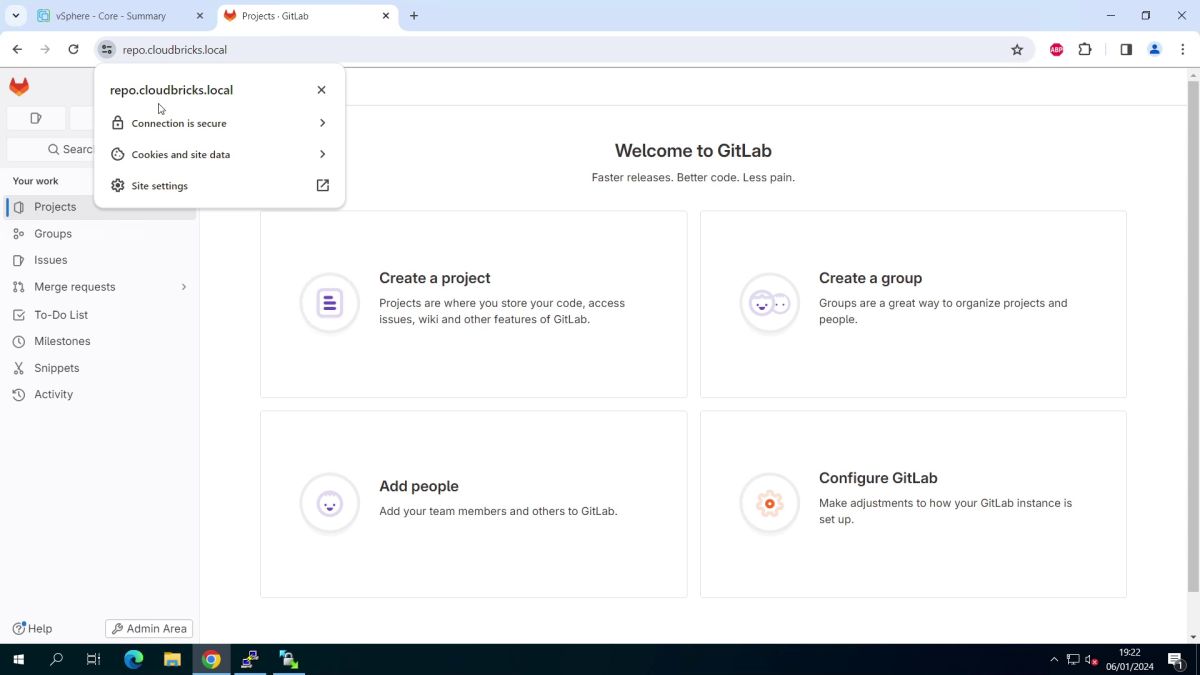
Task: Open Microsoft Edge from the taskbar
Action: point(133,660)
